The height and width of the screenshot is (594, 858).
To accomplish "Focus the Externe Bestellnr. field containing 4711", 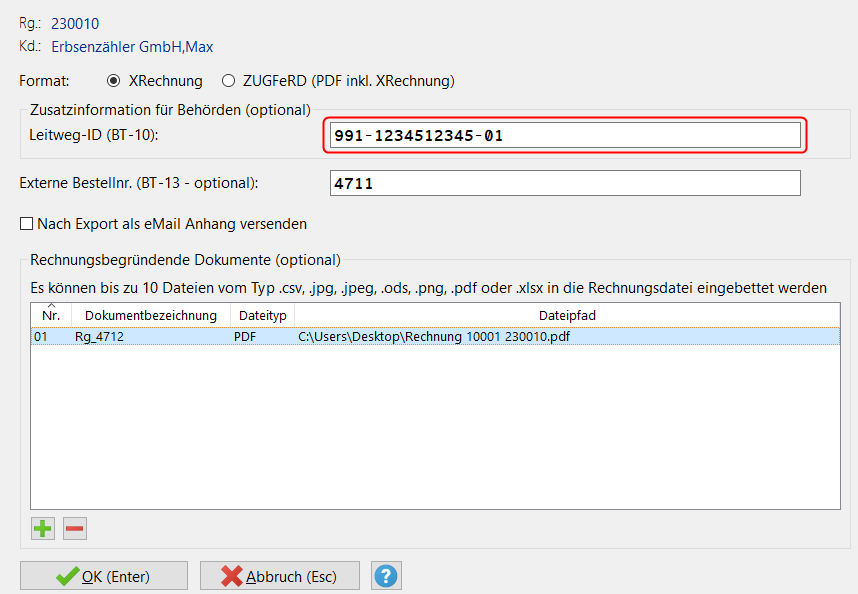I will click(565, 184).
